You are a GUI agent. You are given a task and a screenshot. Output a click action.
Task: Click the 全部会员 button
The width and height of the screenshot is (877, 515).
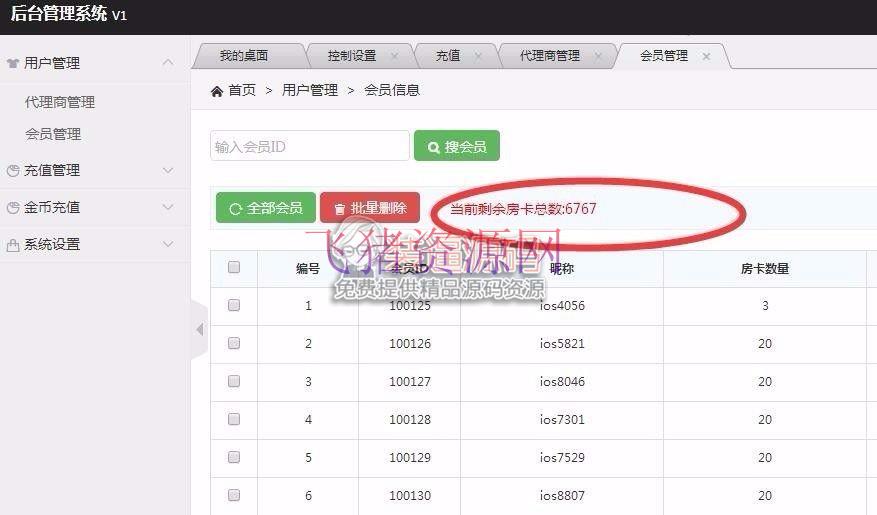(x=266, y=208)
